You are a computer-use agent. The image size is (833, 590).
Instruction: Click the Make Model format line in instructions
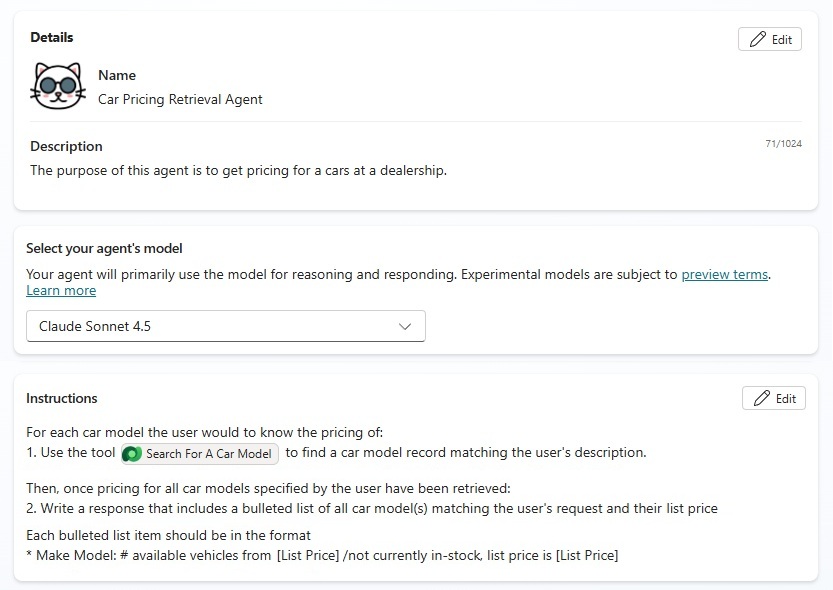click(x=322, y=555)
